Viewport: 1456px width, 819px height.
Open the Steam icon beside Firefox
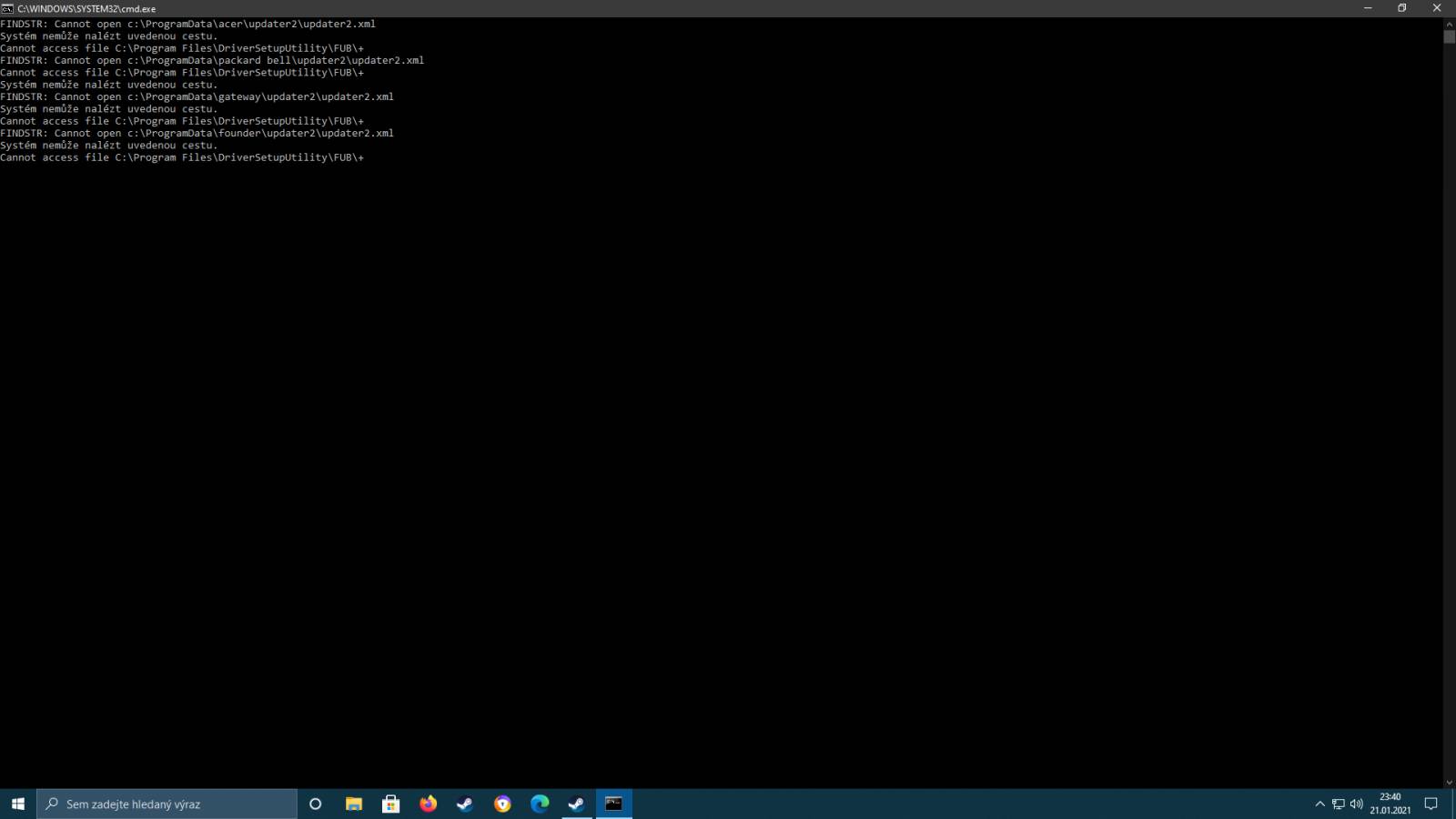pyautogui.click(x=465, y=804)
